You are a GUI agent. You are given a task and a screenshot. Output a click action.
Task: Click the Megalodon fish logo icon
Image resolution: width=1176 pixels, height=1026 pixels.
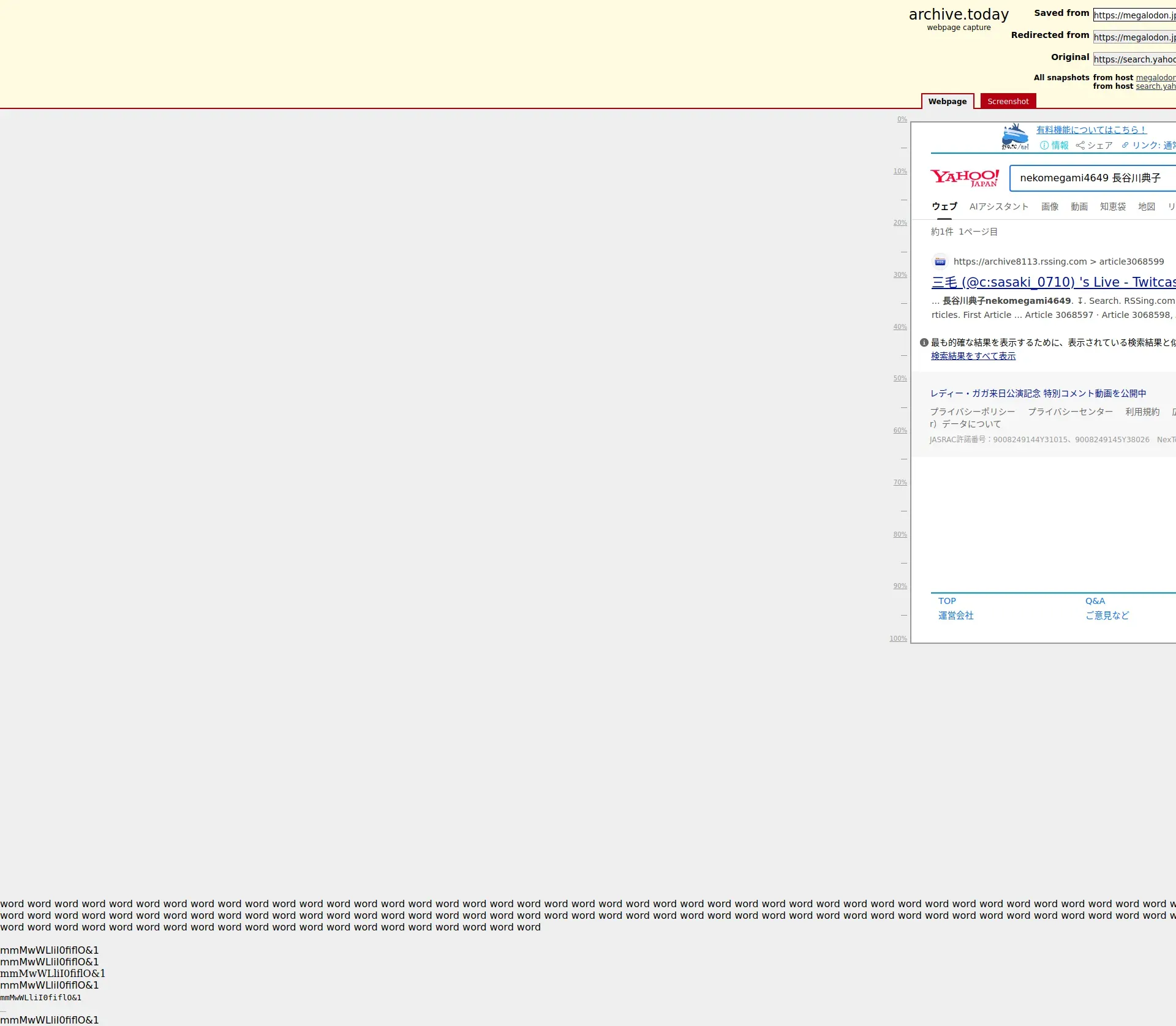[1015, 137]
